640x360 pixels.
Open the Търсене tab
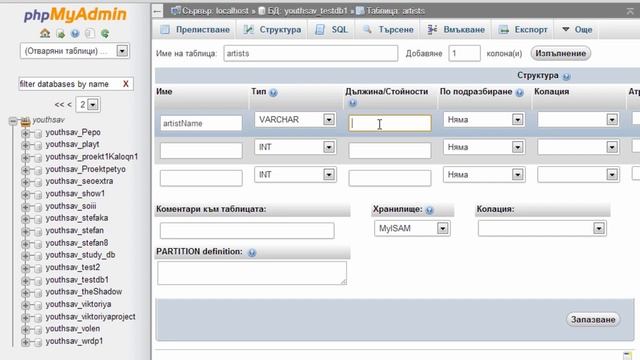click(x=388, y=29)
